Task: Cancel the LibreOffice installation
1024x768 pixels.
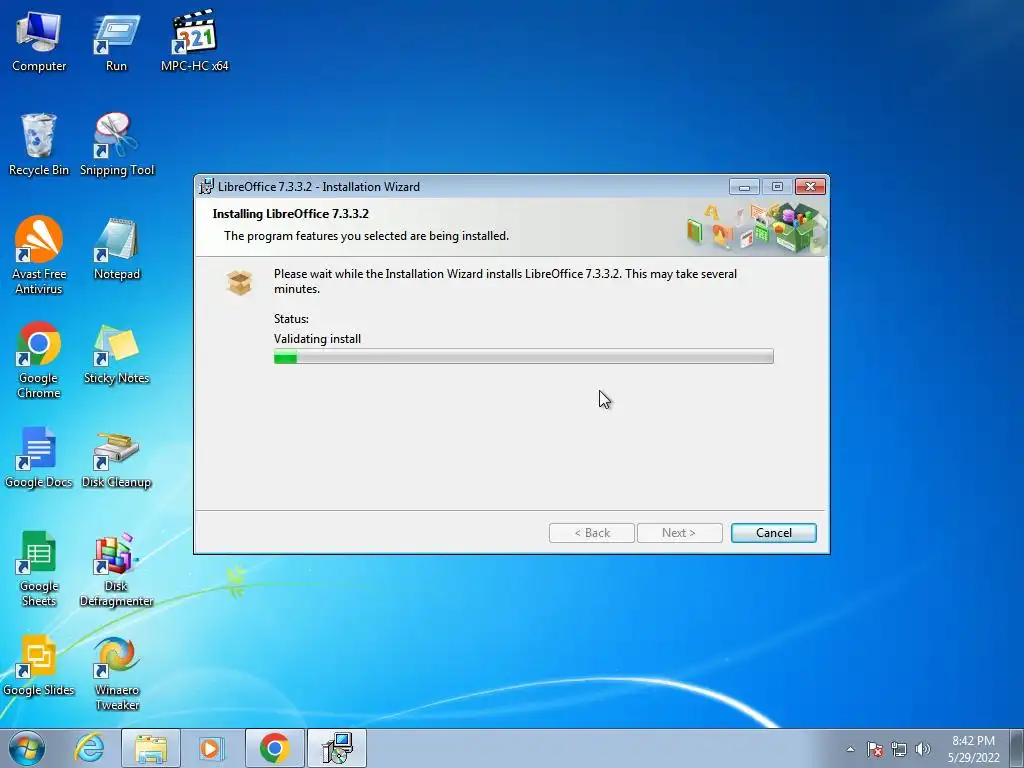Action: tap(774, 533)
